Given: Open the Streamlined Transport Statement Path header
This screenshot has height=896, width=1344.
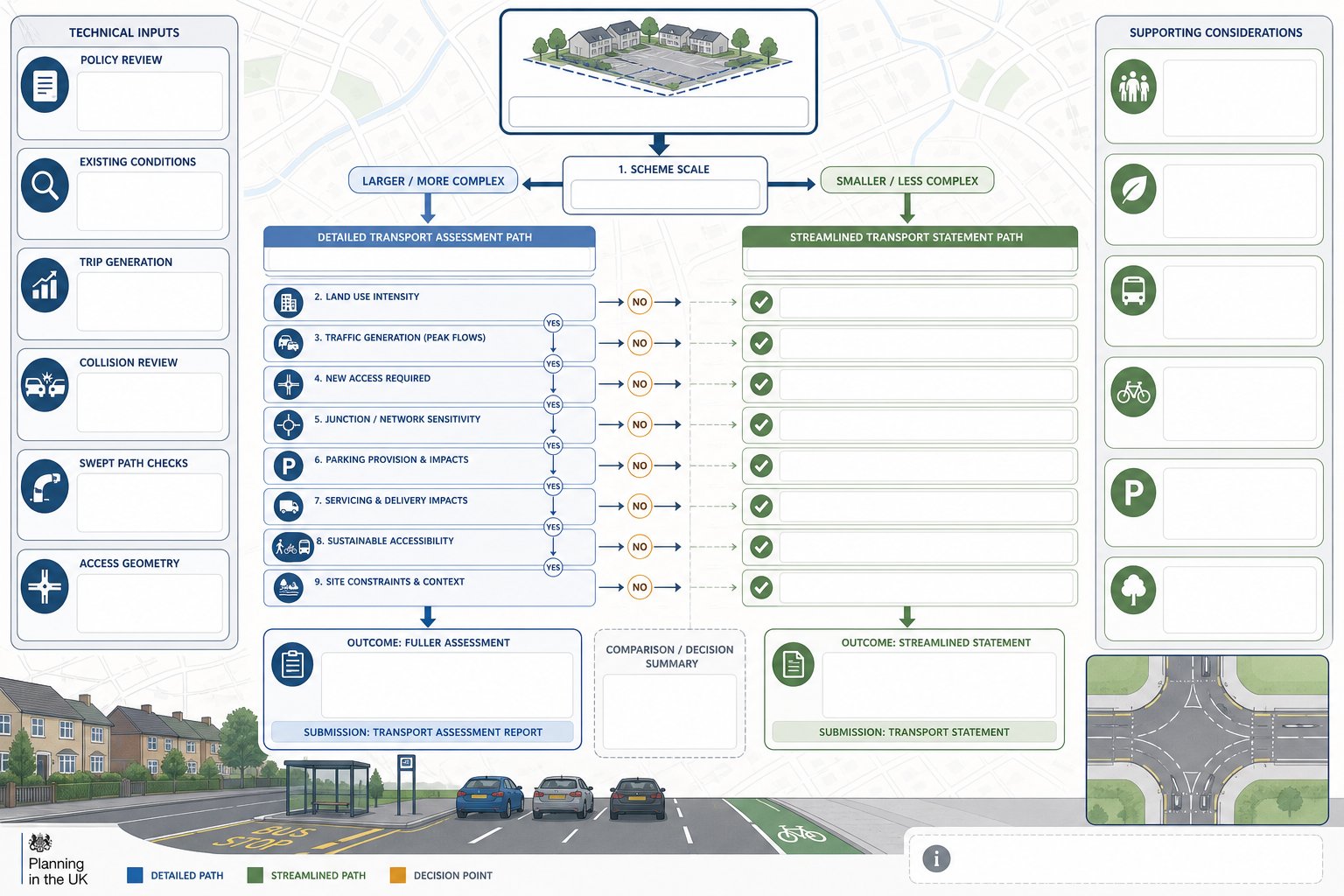Looking at the screenshot, I should pyautogui.click(x=909, y=237).
